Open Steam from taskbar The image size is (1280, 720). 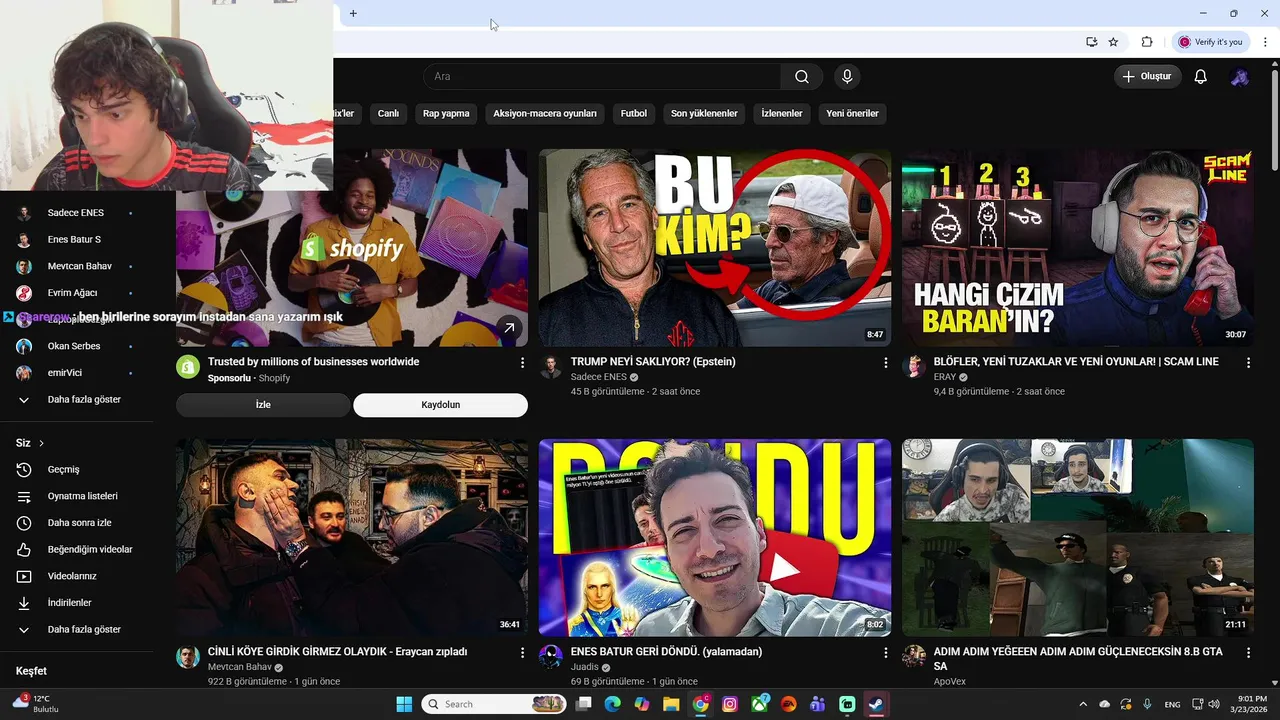click(x=876, y=704)
